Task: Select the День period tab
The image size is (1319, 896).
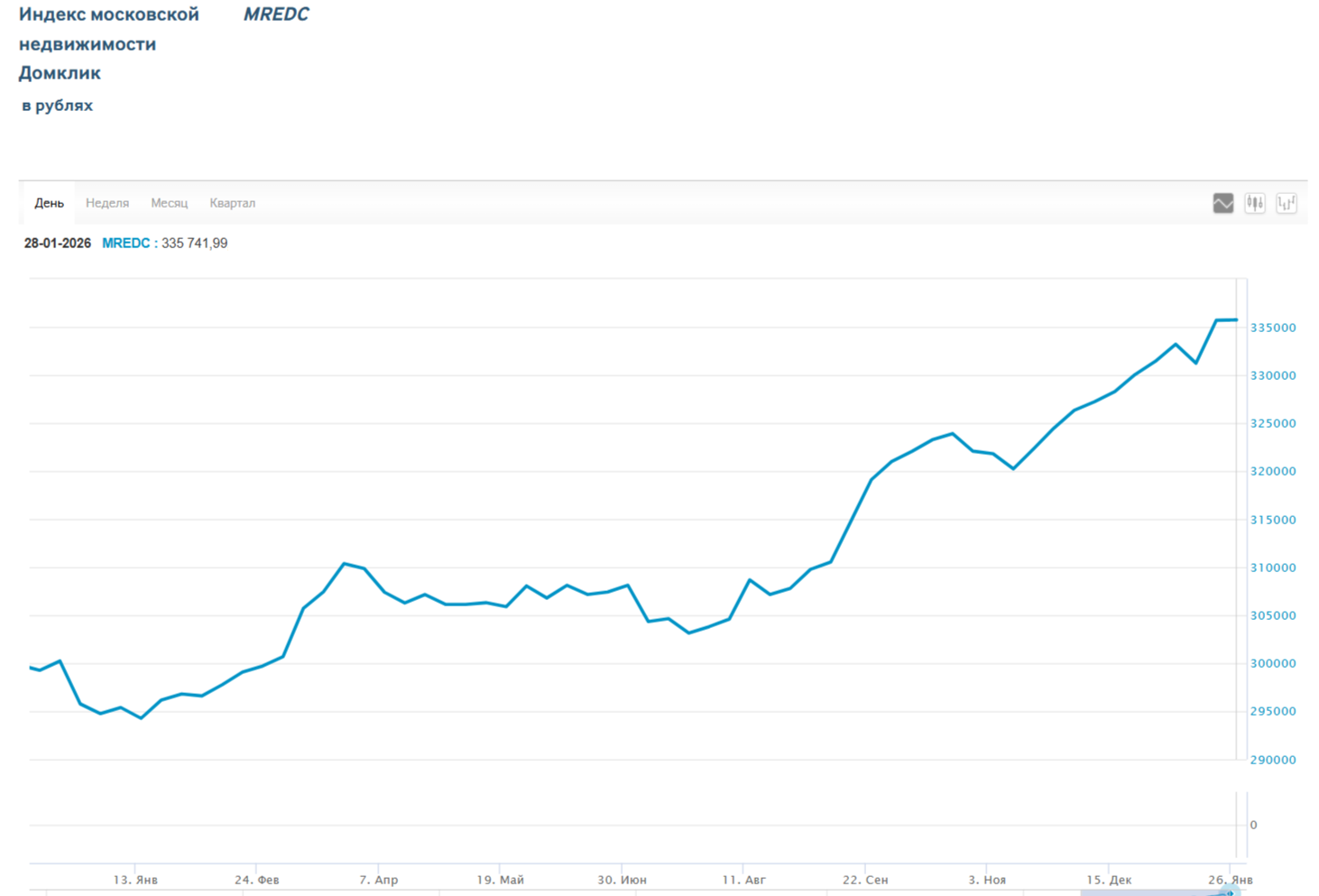Action: (49, 203)
